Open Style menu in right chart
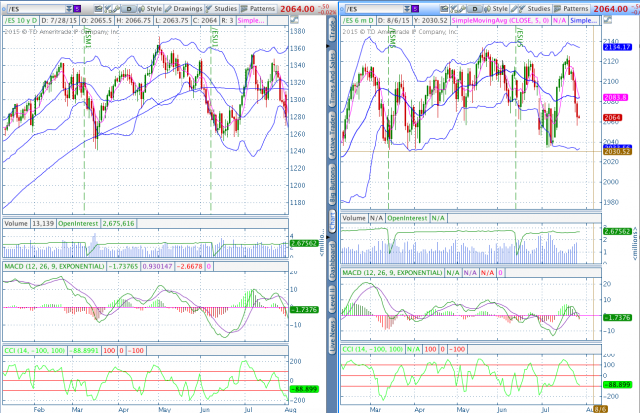The image size is (640, 413). point(496,9)
